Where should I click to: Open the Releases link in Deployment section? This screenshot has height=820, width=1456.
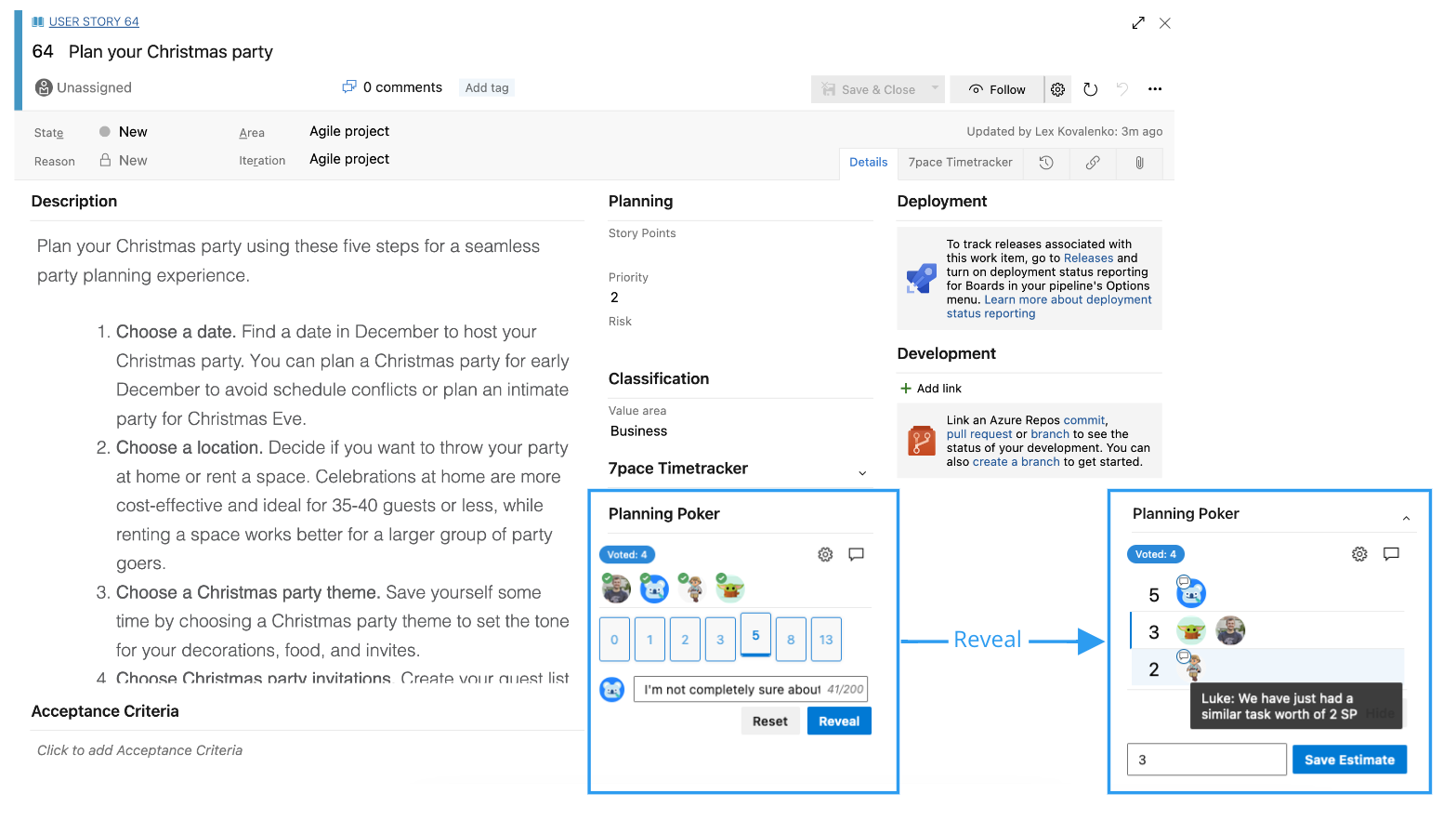(x=1088, y=258)
